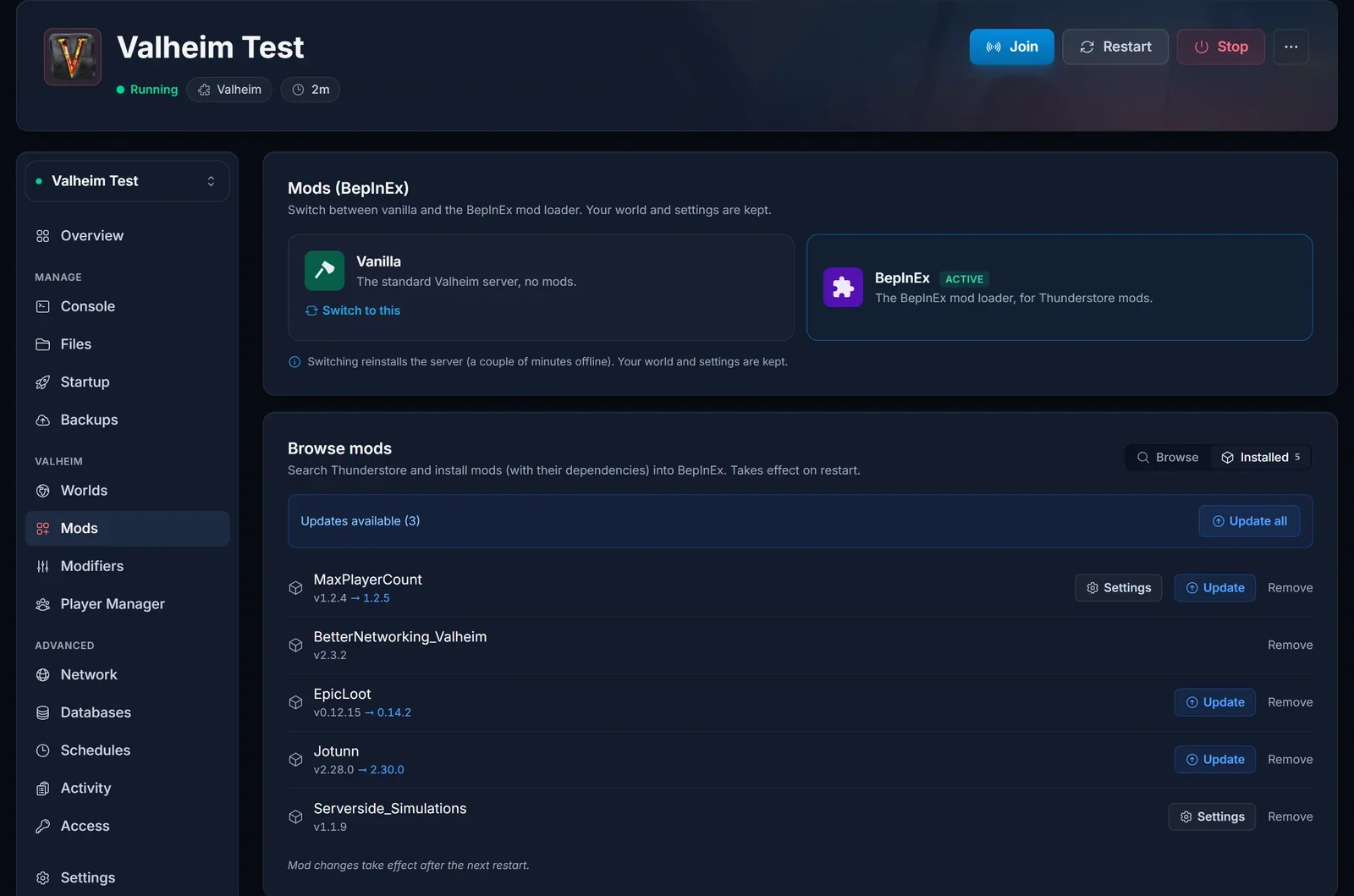This screenshot has width=1354, height=896.
Task: Click the EpicLoot package icon
Action: (295, 702)
